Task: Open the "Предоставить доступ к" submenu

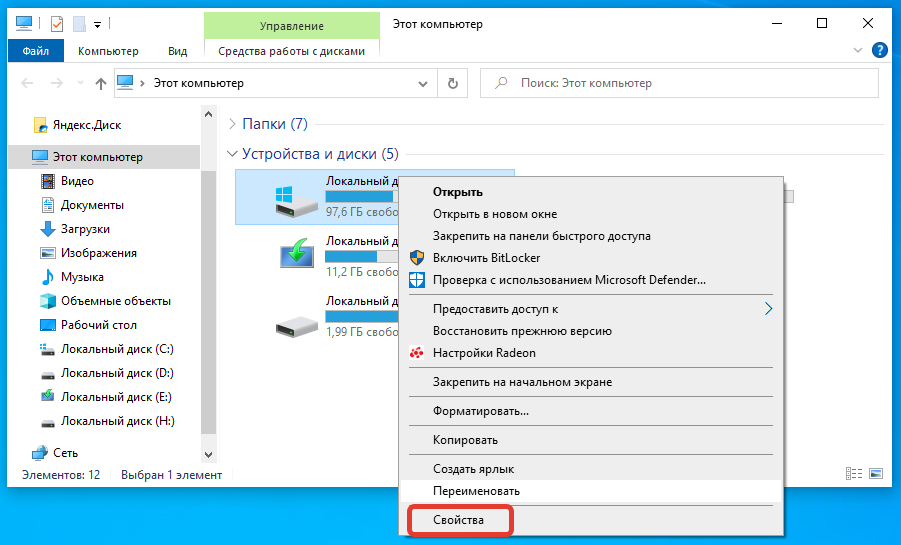Action: tap(768, 309)
